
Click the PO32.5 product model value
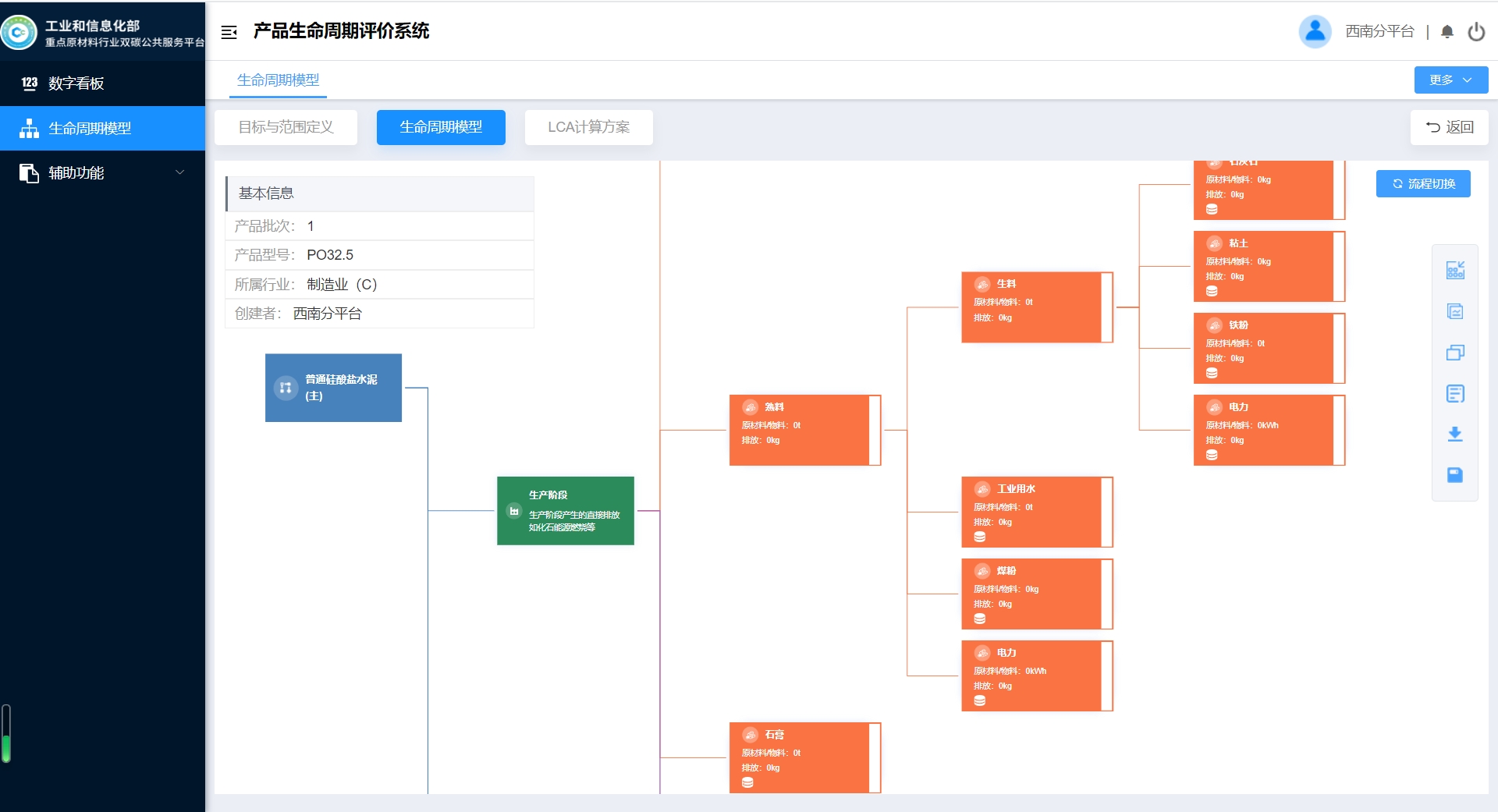[x=330, y=255]
